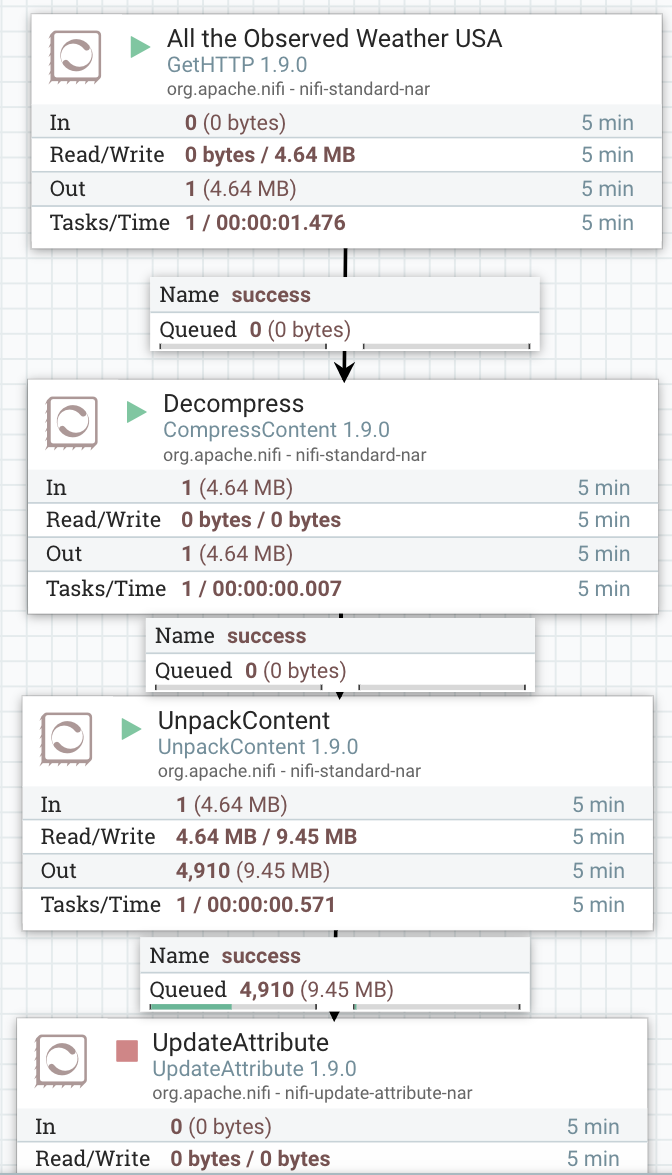Select the 'UpdateAttribute' processor title
The height and width of the screenshot is (1175, 672).
click(240, 1042)
